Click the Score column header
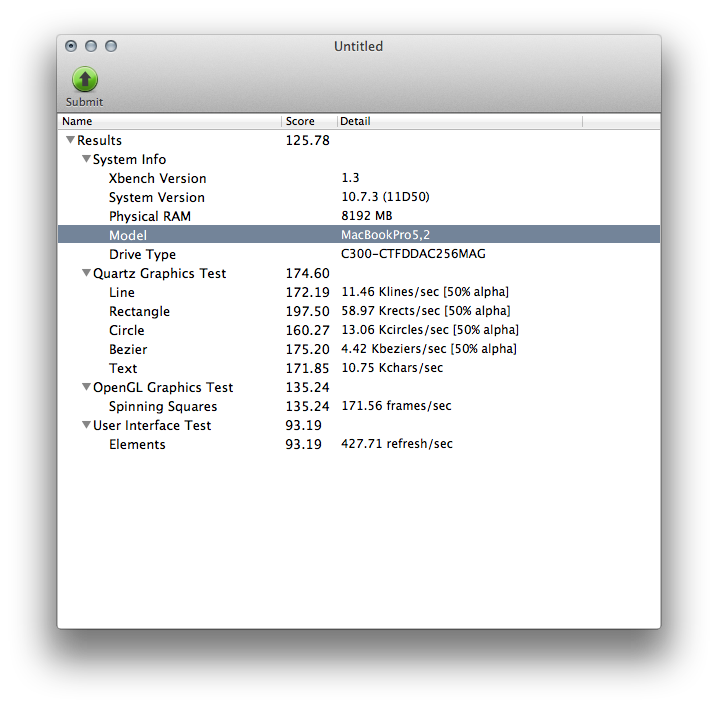The height and width of the screenshot is (708, 718). pos(308,122)
